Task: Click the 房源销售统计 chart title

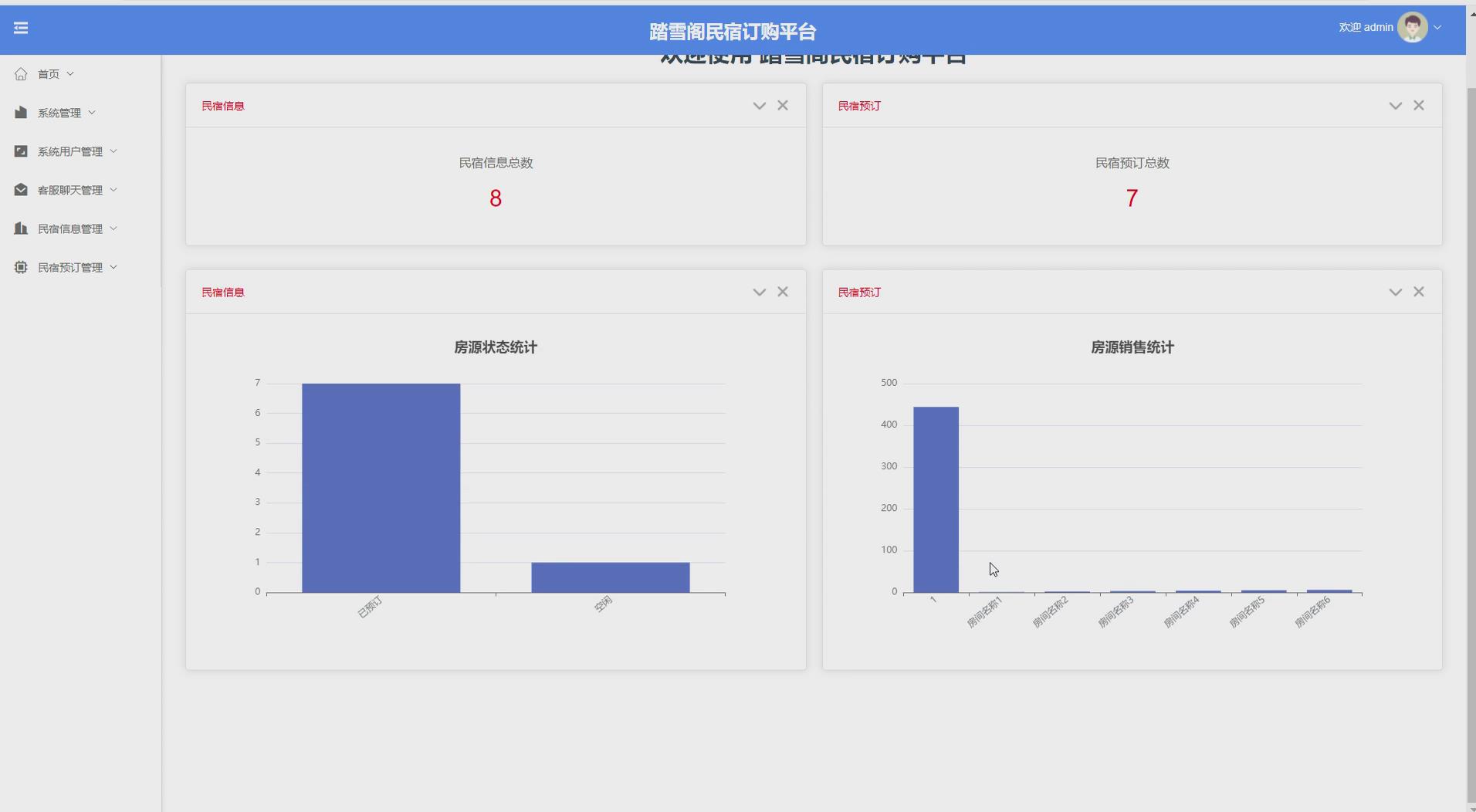Action: click(1132, 347)
